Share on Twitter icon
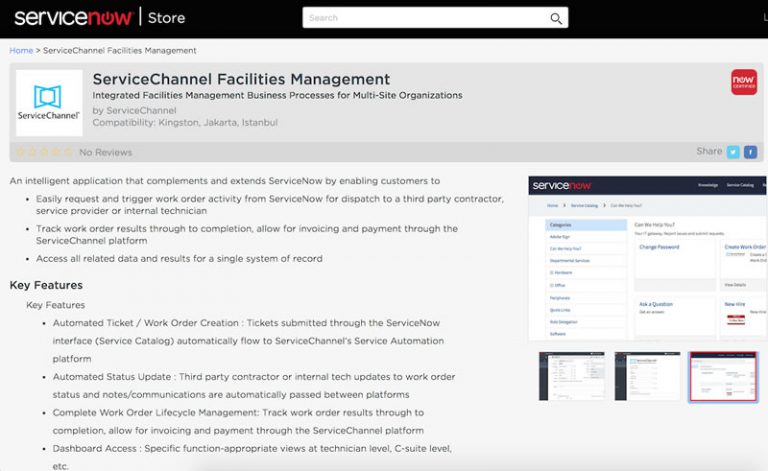Image resolution: width=768 pixels, height=471 pixels. (x=733, y=152)
